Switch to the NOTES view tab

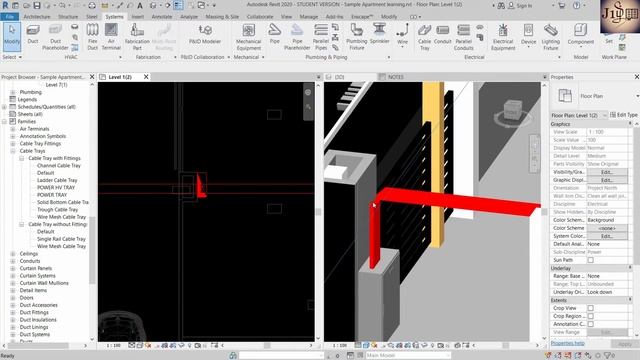click(x=395, y=77)
